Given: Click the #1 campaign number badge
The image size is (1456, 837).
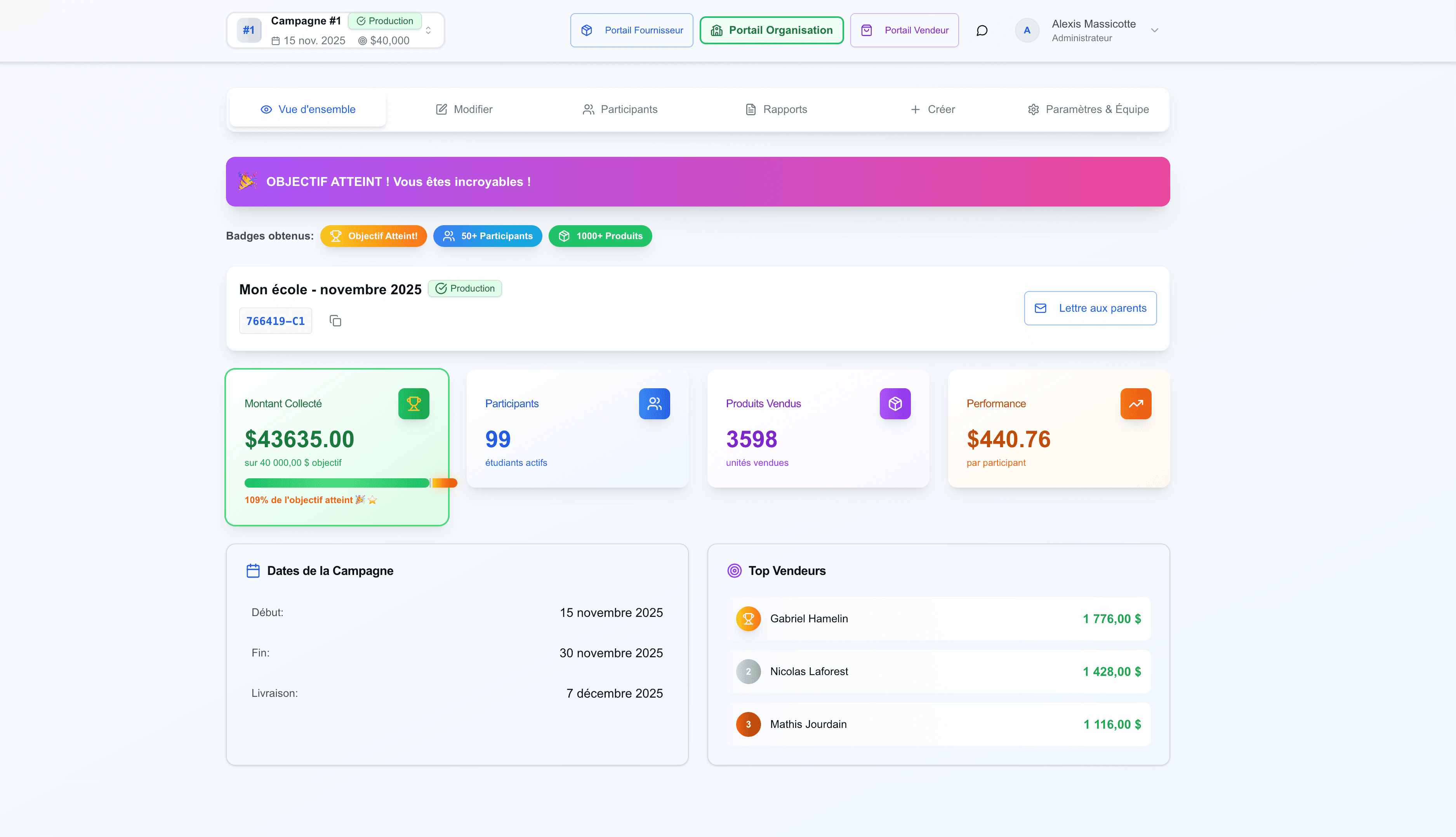Looking at the screenshot, I should 249,30.
